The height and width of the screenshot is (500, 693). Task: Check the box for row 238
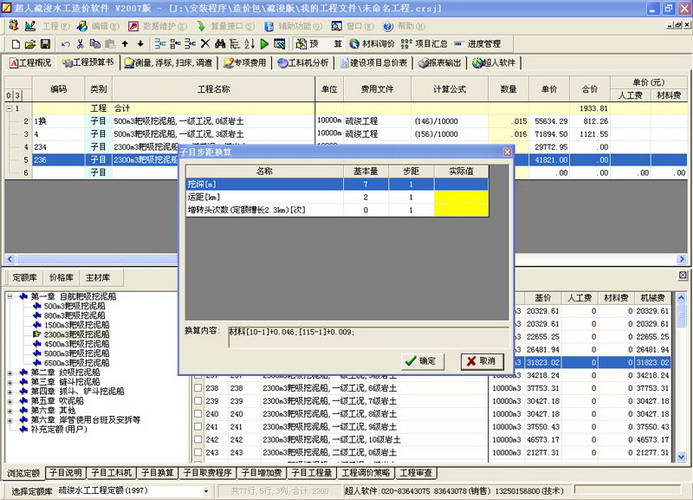coord(198,388)
